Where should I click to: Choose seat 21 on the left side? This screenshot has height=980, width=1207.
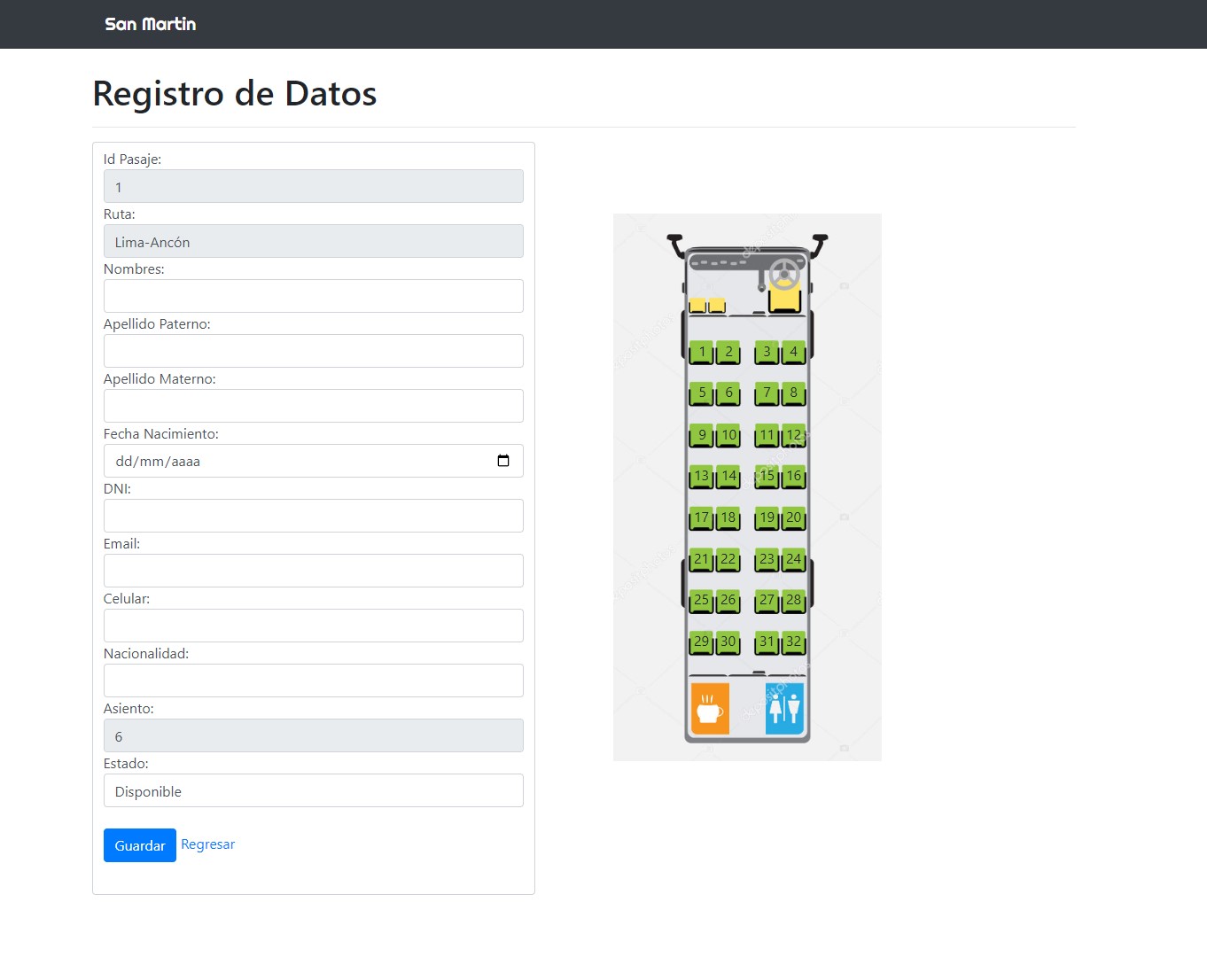pos(701,559)
